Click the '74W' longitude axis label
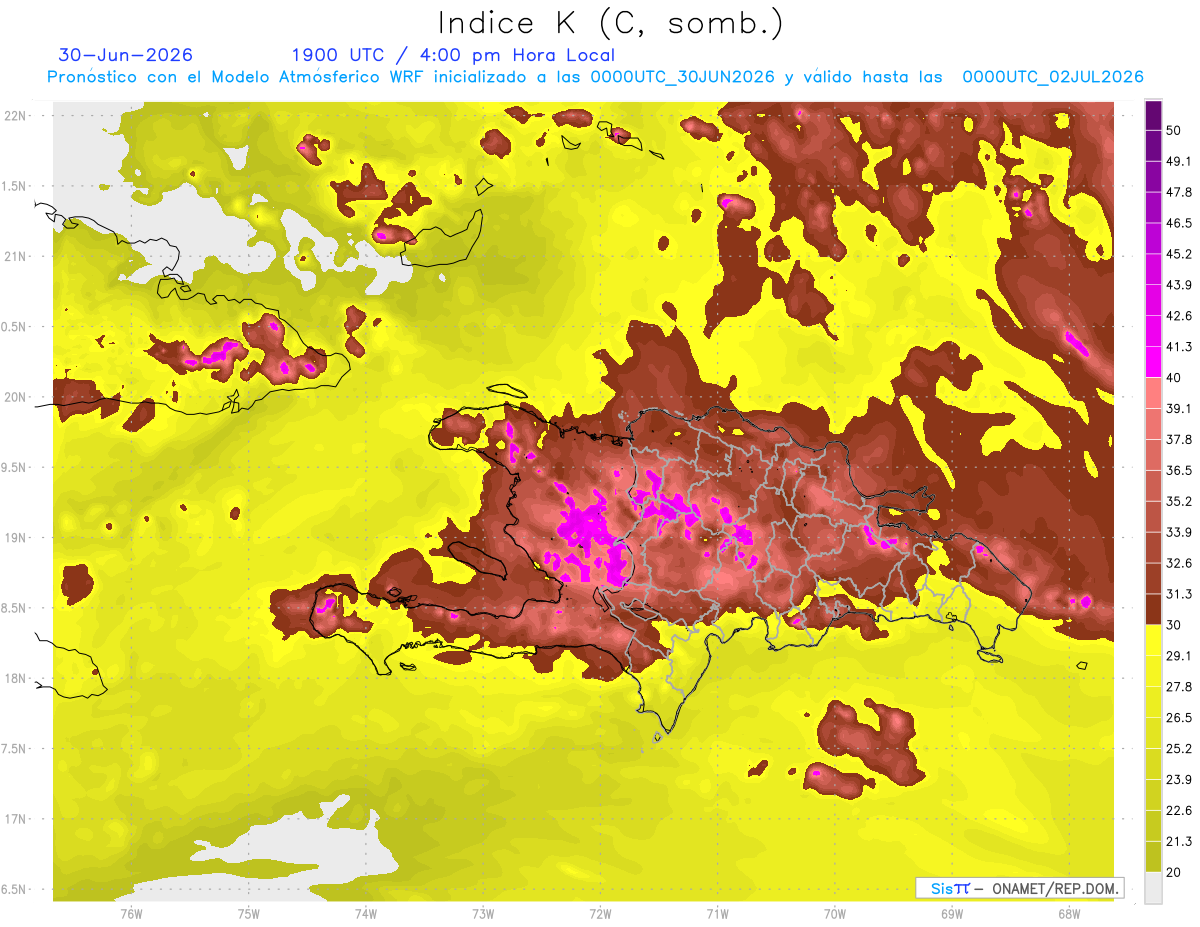The width and height of the screenshot is (1200, 927). (x=365, y=913)
